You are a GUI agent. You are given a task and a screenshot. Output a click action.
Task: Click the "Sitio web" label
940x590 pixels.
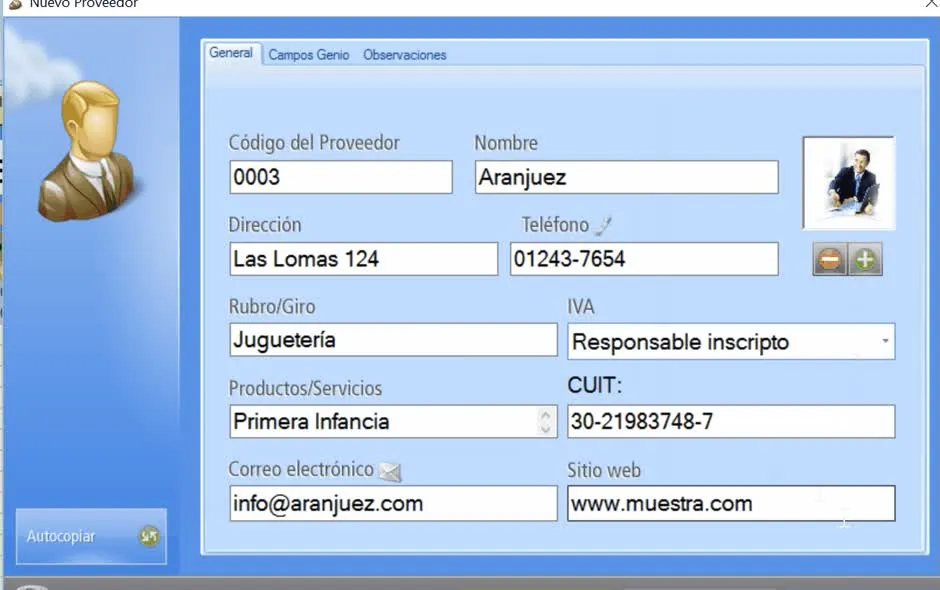pos(604,470)
